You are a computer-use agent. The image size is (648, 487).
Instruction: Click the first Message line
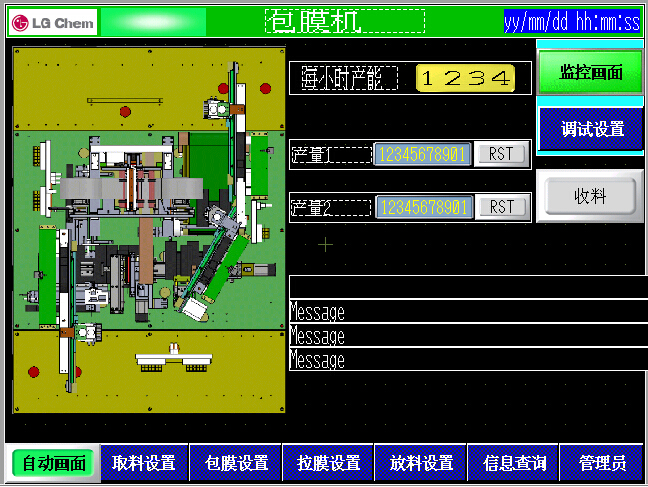point(468,311)
